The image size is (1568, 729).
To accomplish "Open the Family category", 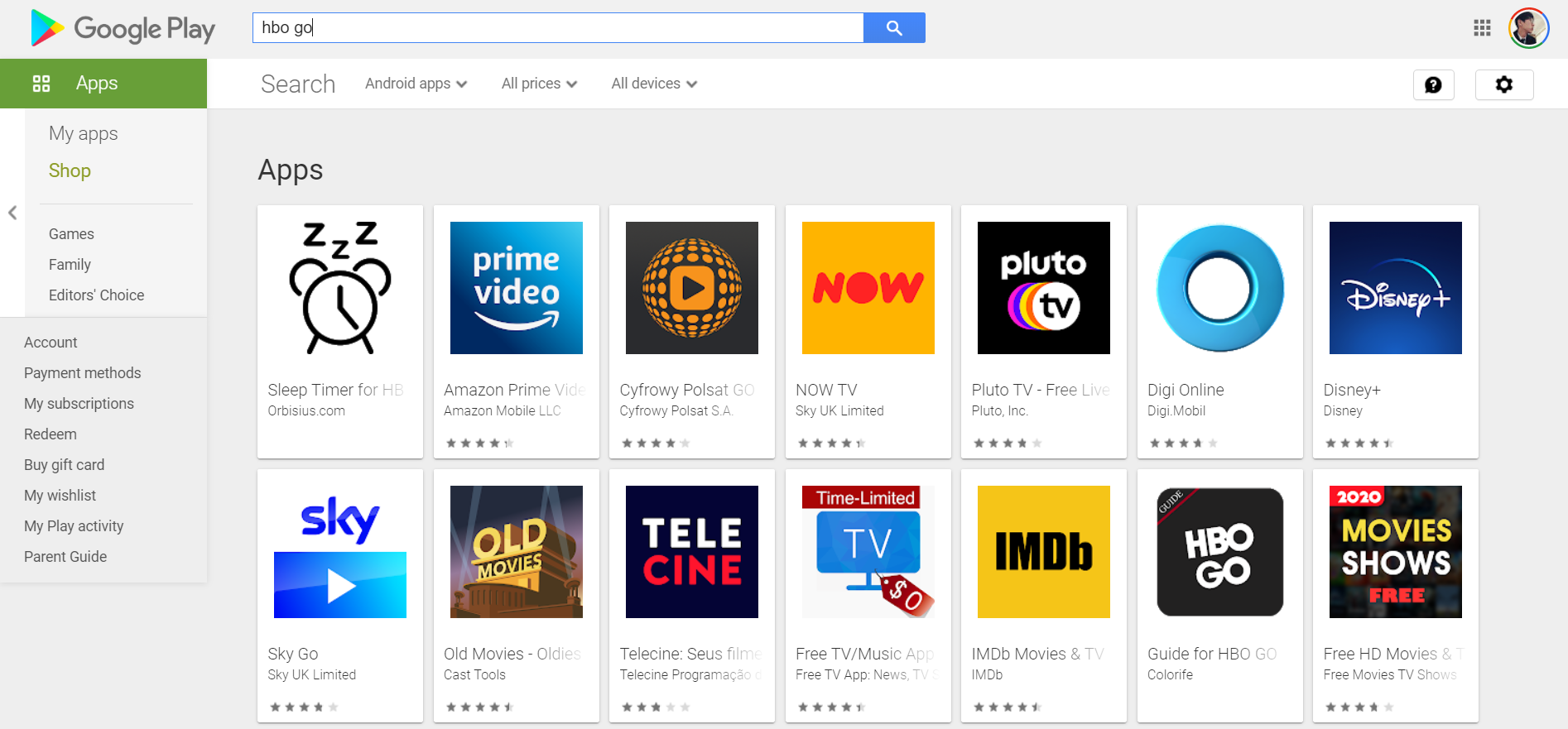I will [70, 265].
